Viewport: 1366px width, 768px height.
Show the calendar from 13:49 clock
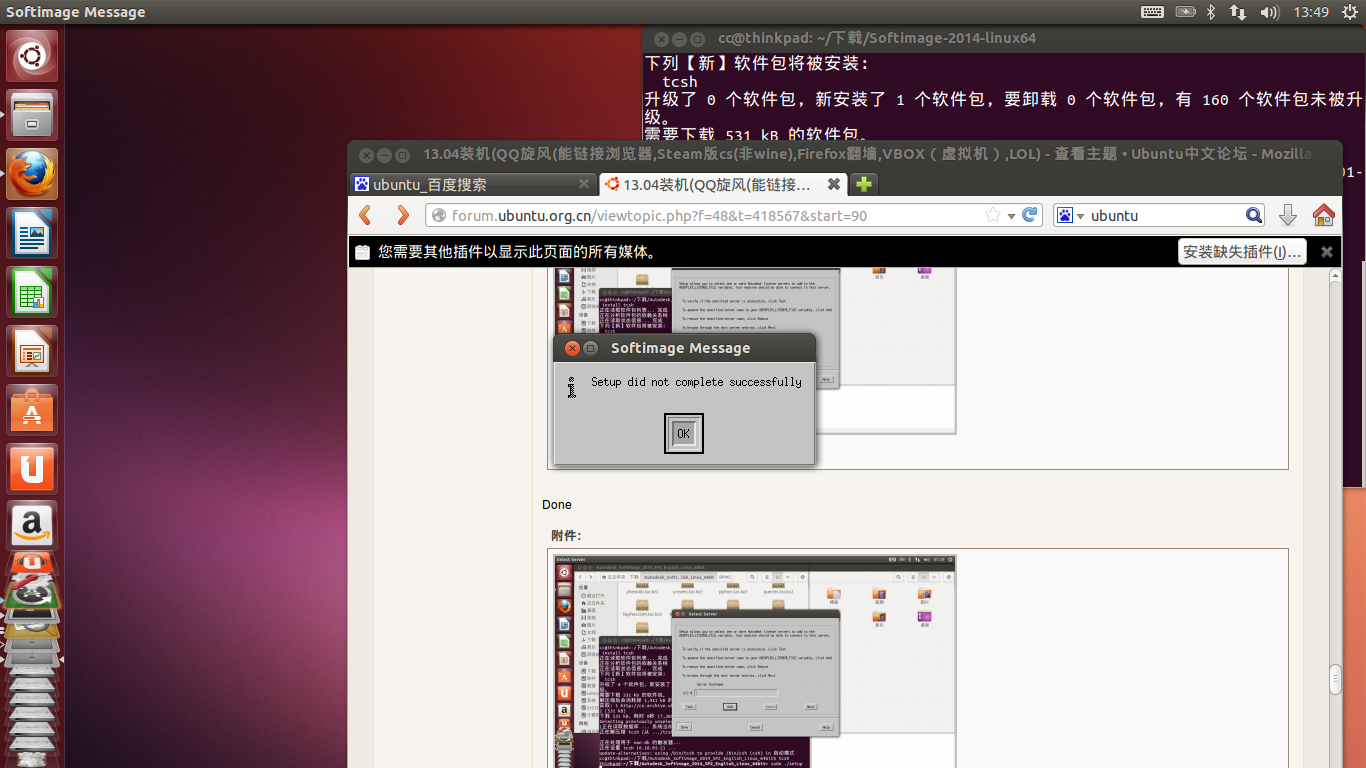tap(1310, 12)
